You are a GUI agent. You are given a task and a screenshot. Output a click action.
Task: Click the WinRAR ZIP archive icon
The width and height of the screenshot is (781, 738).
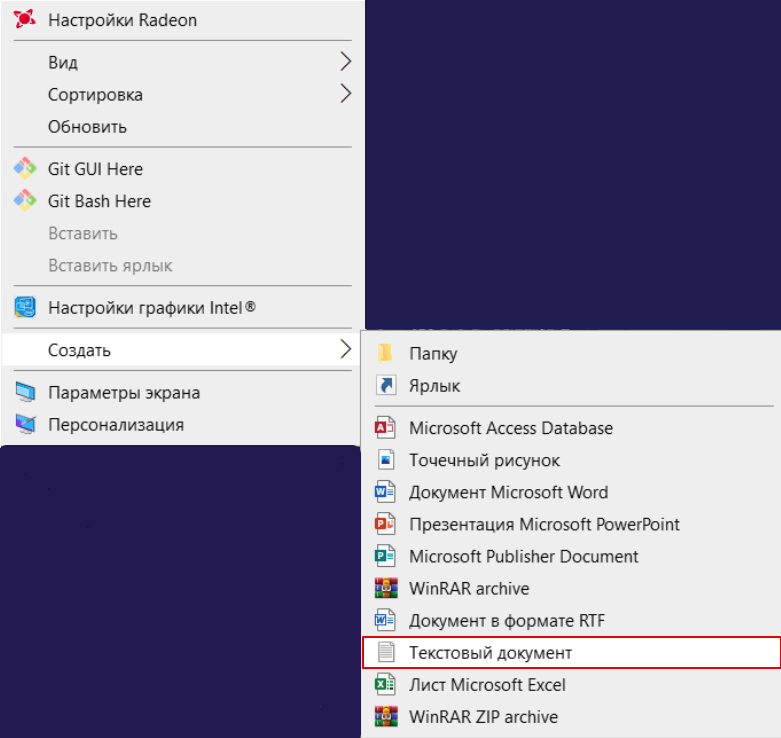[x=387, y=716]
